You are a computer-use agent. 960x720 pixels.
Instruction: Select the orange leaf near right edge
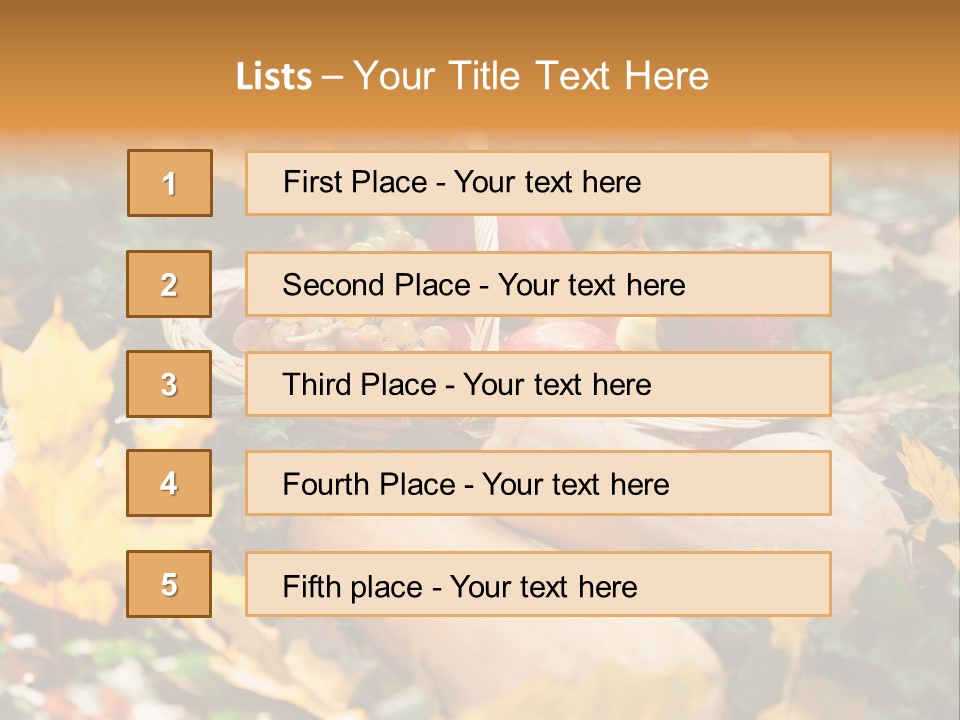pos(928,484)
